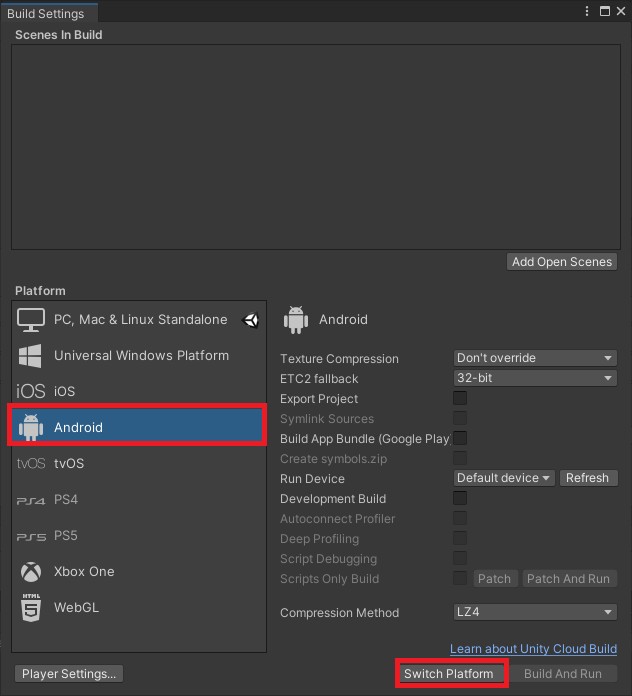
Task: Toggle the Symlink Sources checkbox
Action: click(x=460, y=418)
